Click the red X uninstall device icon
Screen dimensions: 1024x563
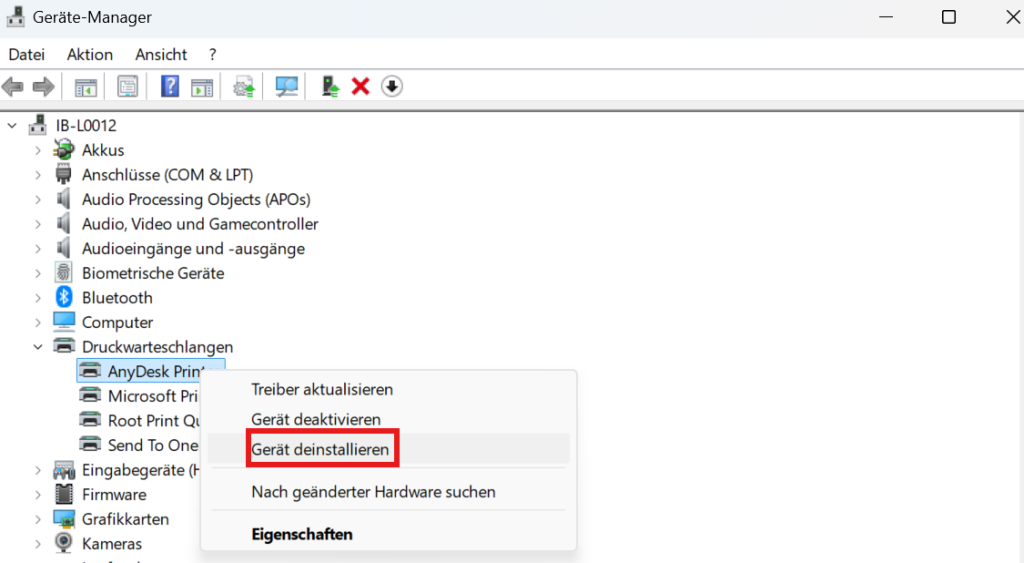point(360,86)
